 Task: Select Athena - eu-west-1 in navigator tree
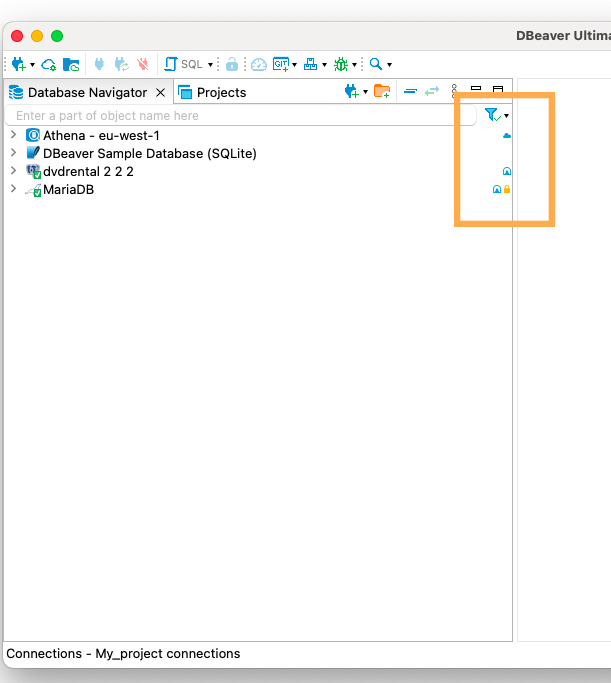pyautogui.click(x=101, y=135)
